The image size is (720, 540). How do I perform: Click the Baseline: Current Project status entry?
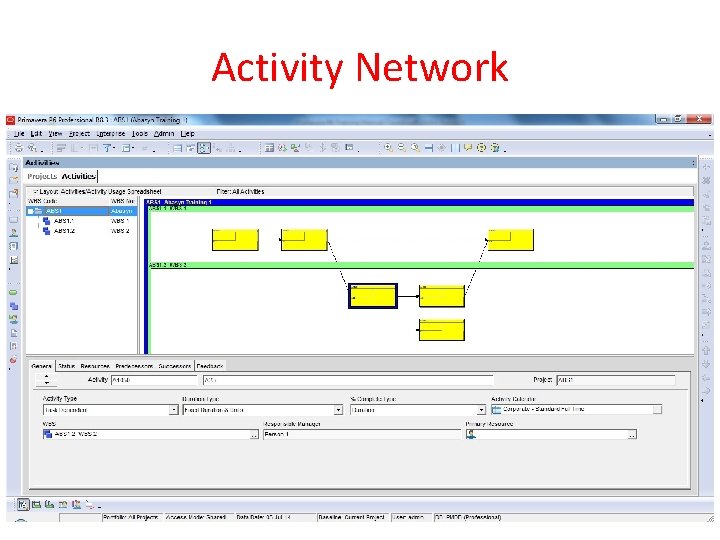[x=352, y=518]
